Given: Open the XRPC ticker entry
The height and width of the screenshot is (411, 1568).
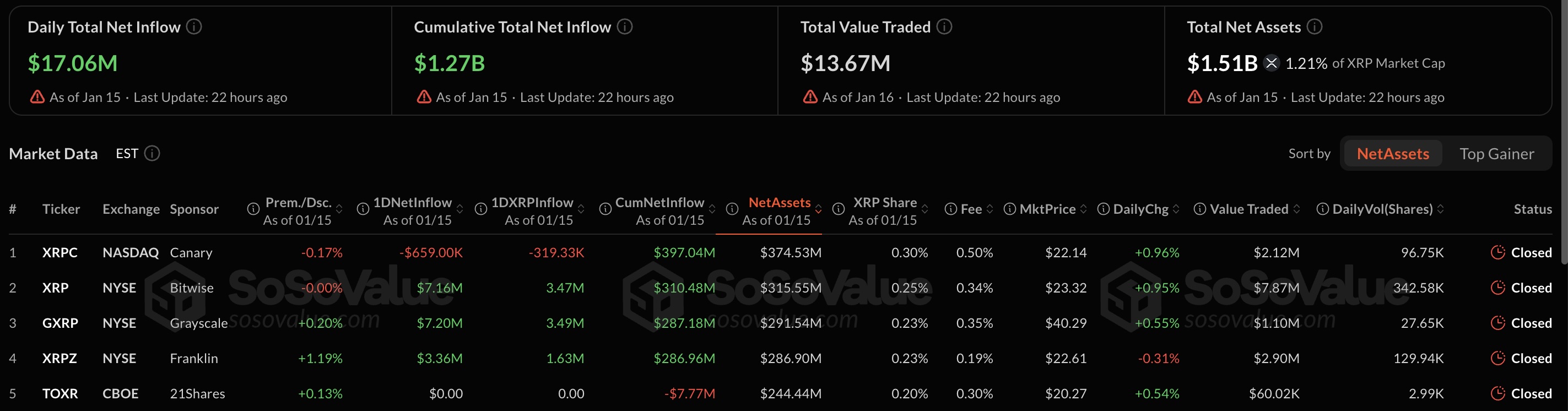Looking at the screenshot, I should click(x=60, y=252).
